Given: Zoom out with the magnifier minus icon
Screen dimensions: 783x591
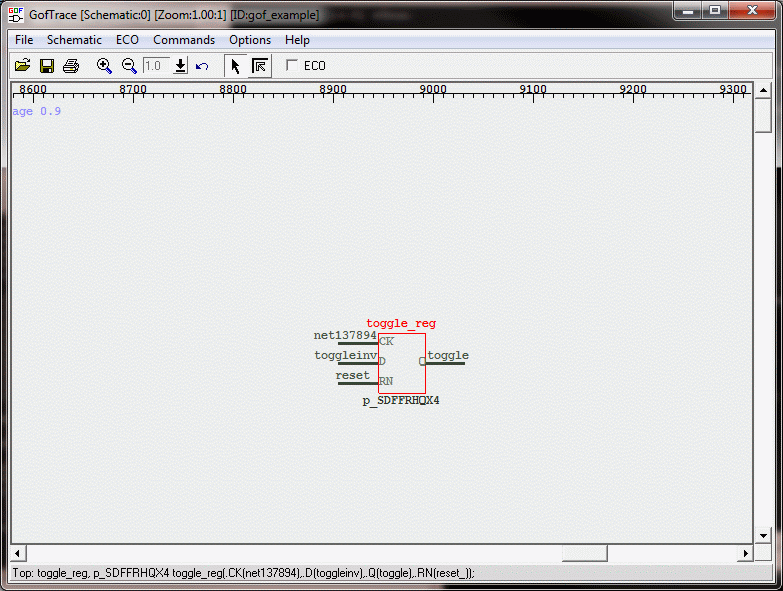Looking at the screenshot, I should pyautogui.click(x=129, y=66).
